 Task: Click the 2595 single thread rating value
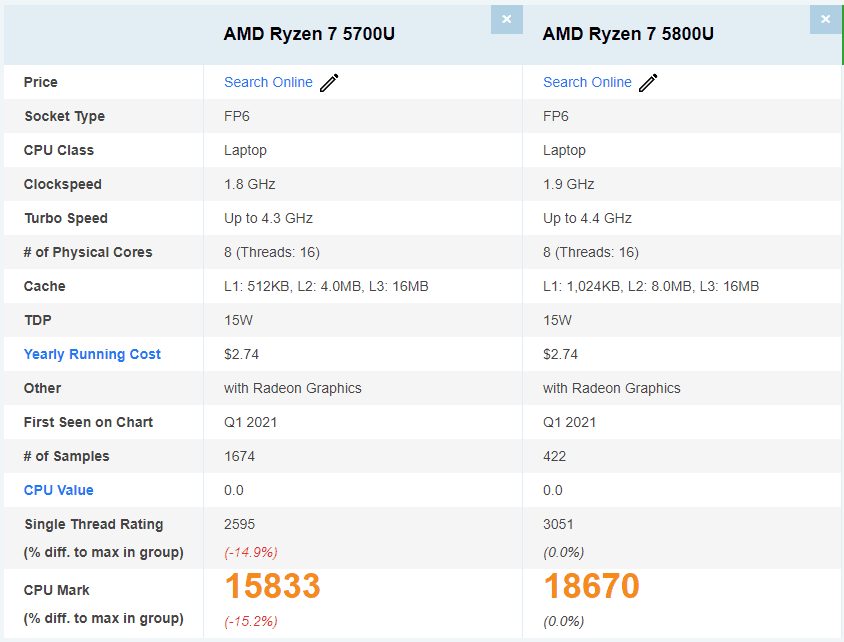tap(240, 524)
